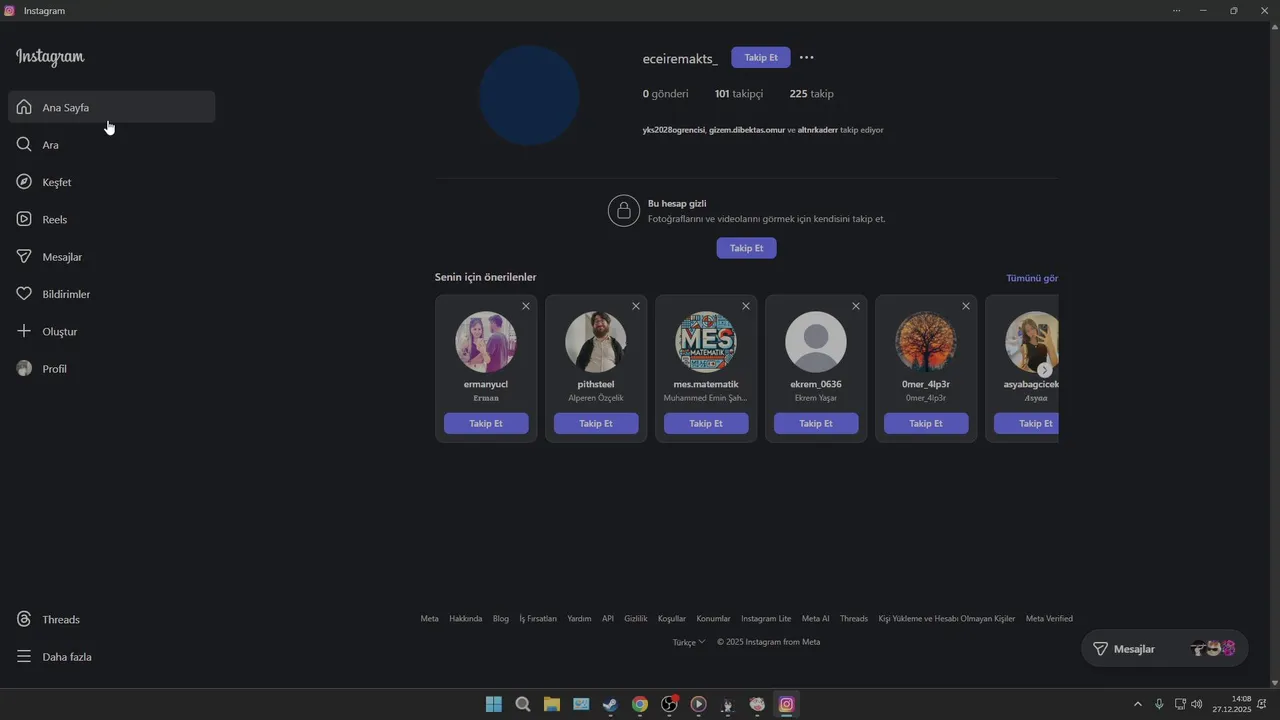Open Windows Start button
This screenshot has height=720, width=1280.
[494, 704]
